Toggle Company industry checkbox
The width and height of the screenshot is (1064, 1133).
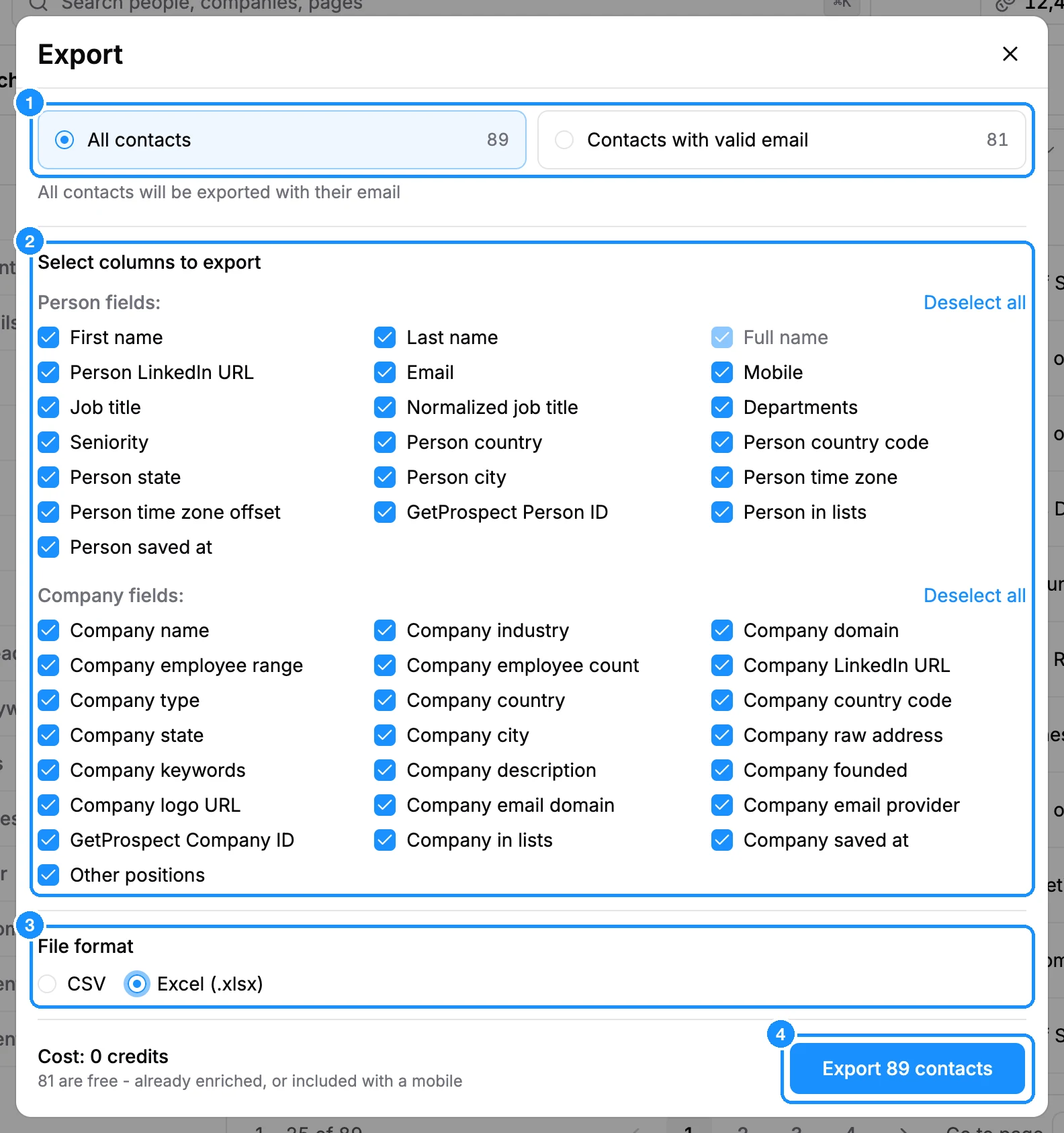(x=385, y=630)
